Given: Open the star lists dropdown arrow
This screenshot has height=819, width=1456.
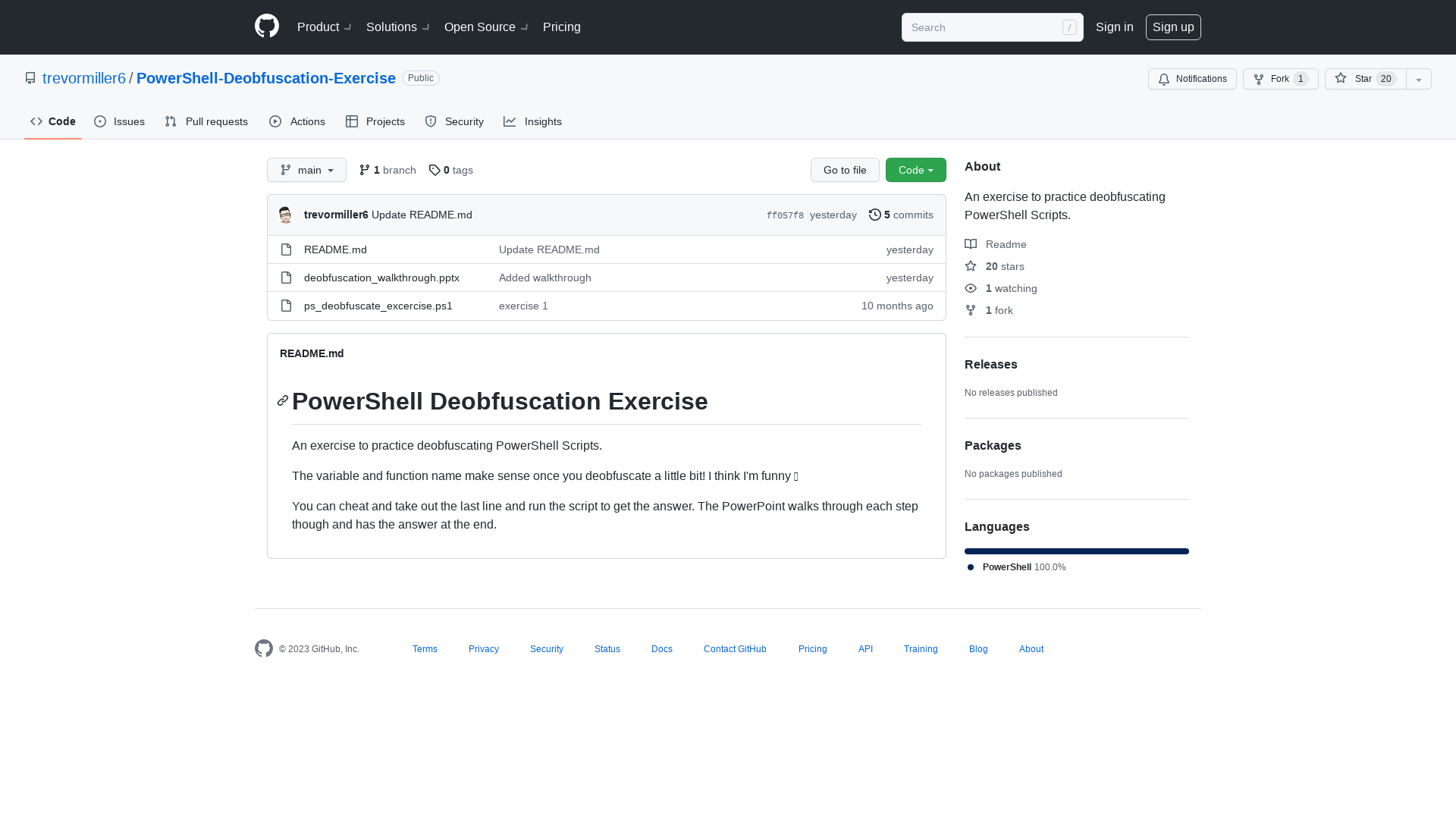Looking at the screenshot, I should pyautogui.click(x=1419, y=79).
